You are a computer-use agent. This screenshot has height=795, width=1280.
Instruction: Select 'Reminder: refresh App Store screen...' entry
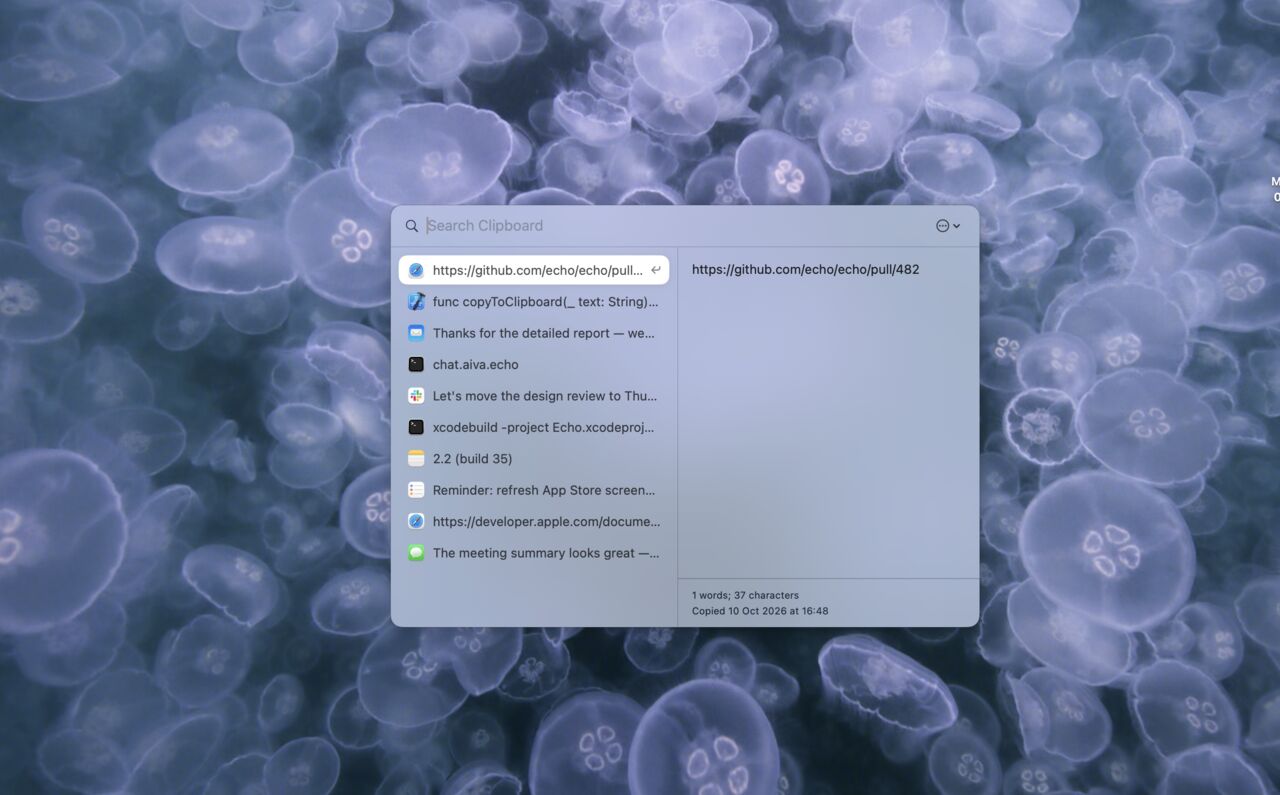[x=534, y=490]
